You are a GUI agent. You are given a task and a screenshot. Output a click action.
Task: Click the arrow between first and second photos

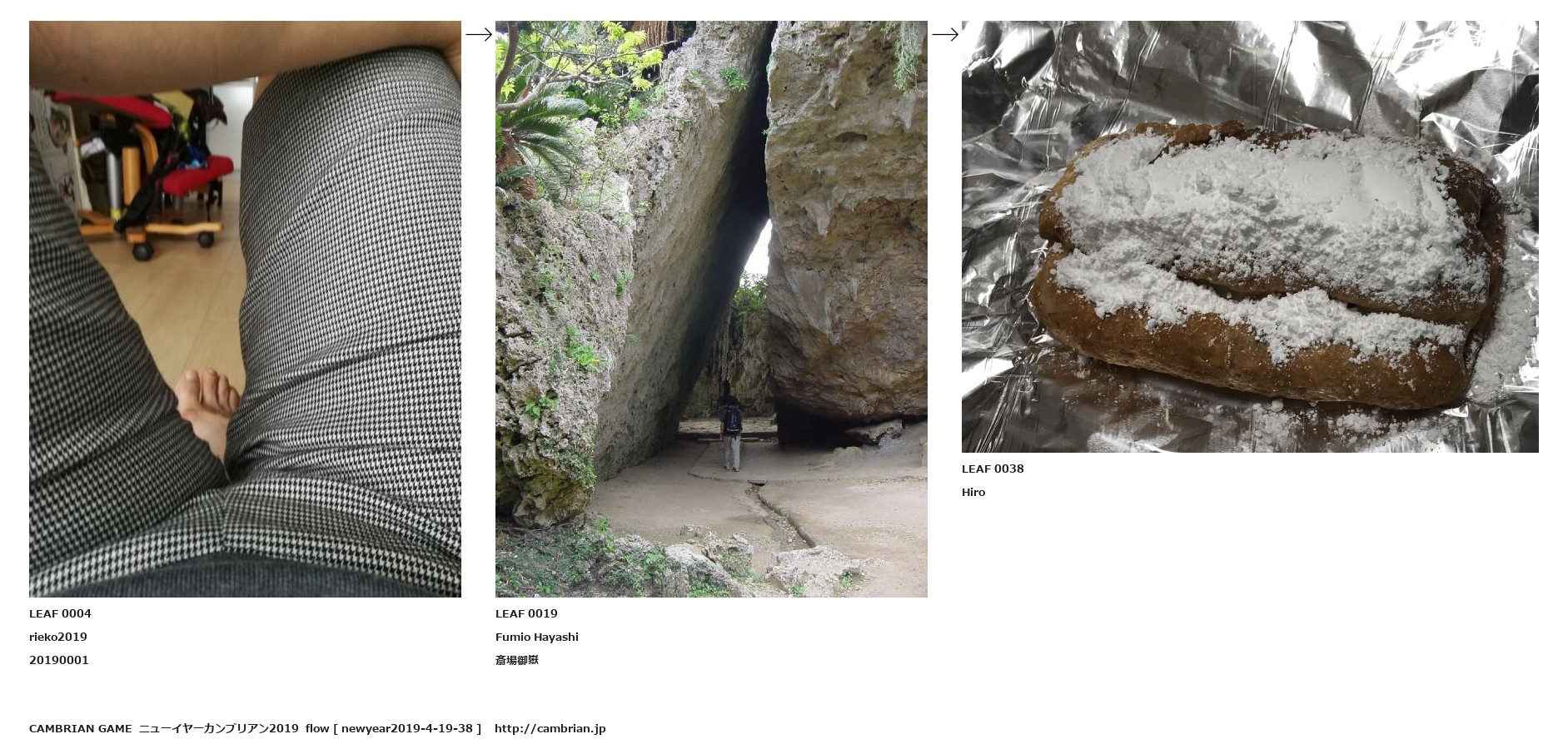coord(478,34)
